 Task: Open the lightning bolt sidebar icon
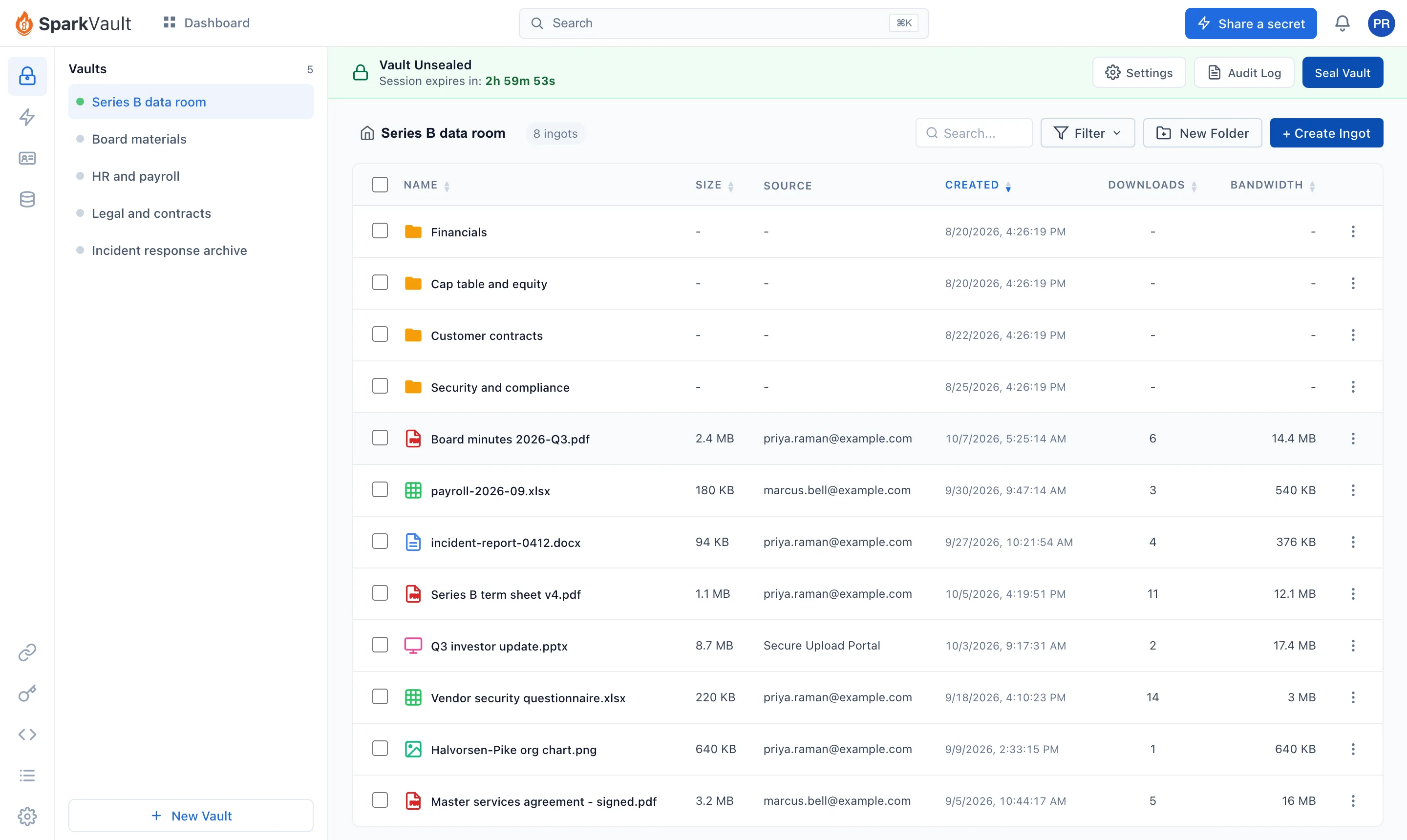click(27, 117)
